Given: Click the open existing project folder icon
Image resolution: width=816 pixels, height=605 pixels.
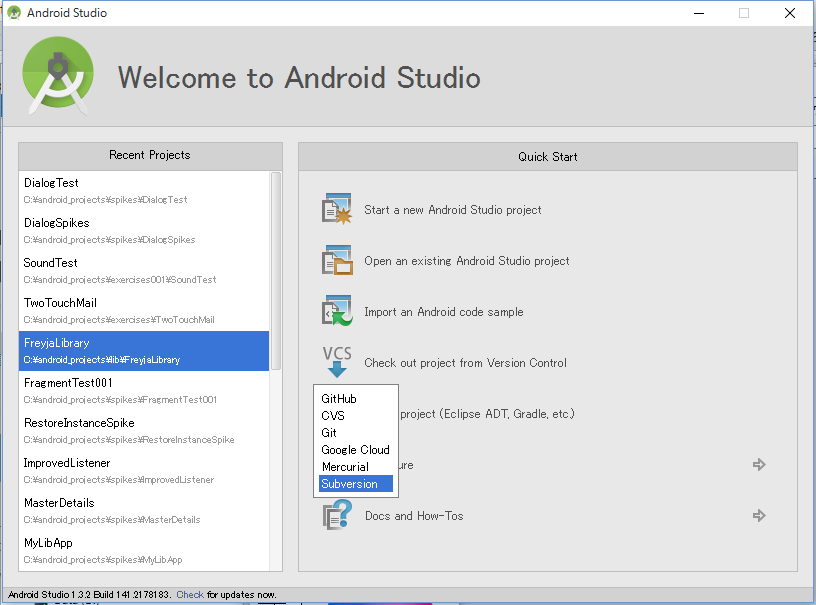Looking at the screenshot, I should 335,259.
